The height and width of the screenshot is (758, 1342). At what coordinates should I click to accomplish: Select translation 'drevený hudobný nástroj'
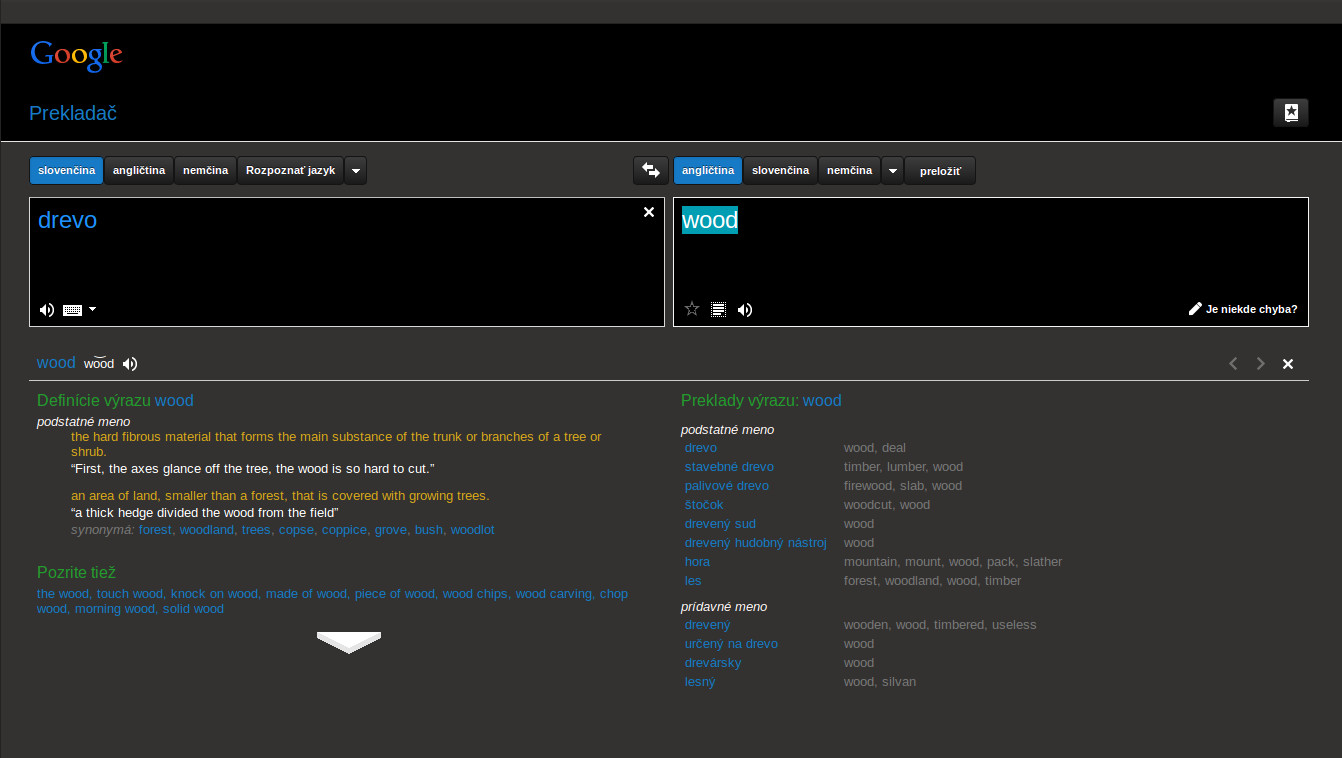[756, 543]
